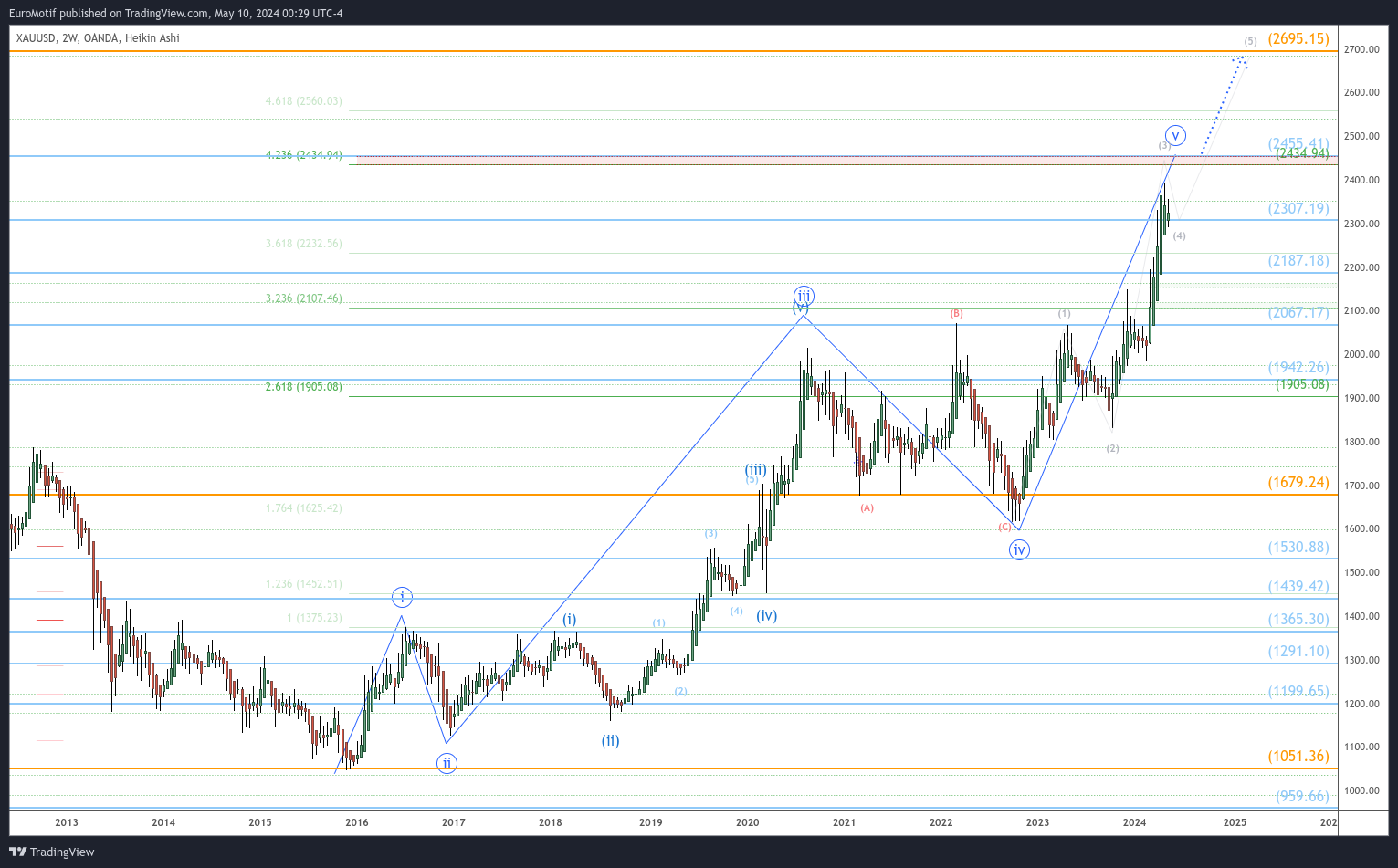This screenshot has height=868, width=1398.
Task: Select the circled wave ii label
Action: [447, 763]
